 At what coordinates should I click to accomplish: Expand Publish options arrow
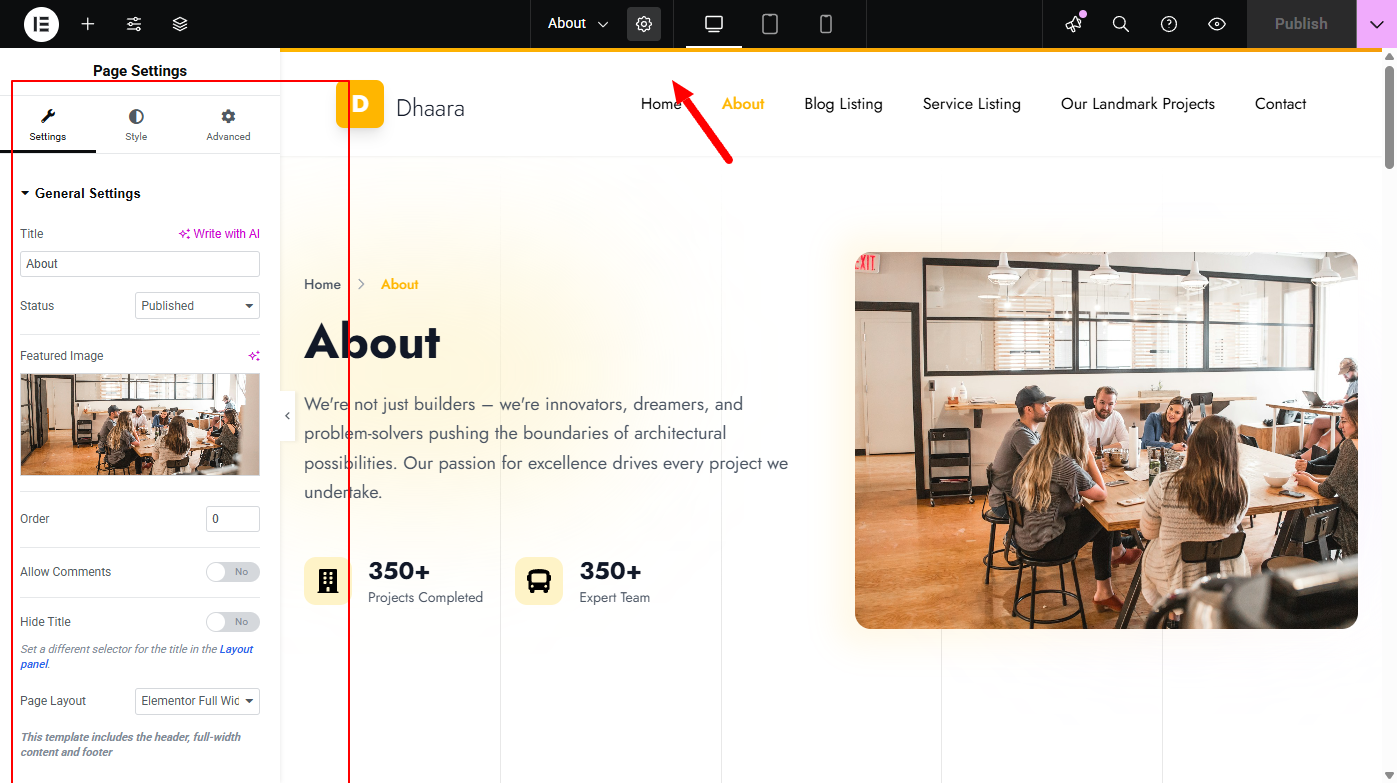(x=1376, y=24)
